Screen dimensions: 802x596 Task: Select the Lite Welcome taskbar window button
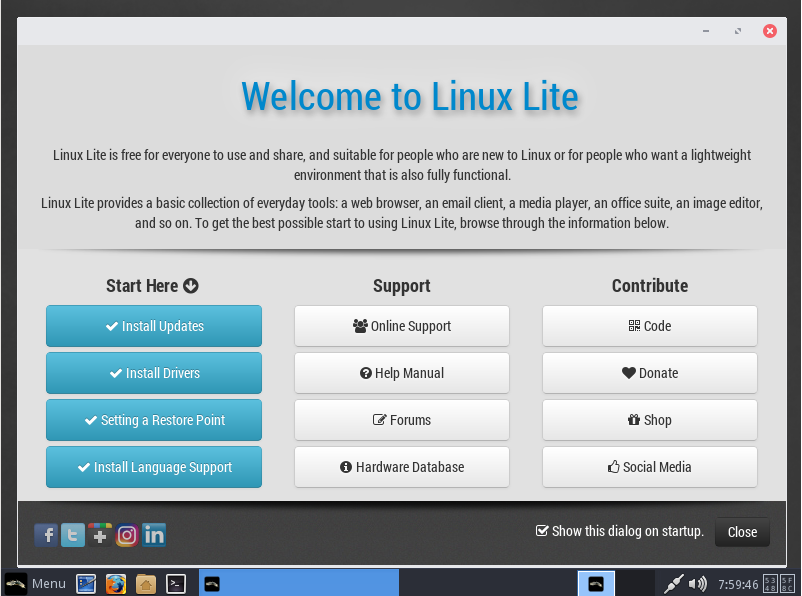click(299, 584)
